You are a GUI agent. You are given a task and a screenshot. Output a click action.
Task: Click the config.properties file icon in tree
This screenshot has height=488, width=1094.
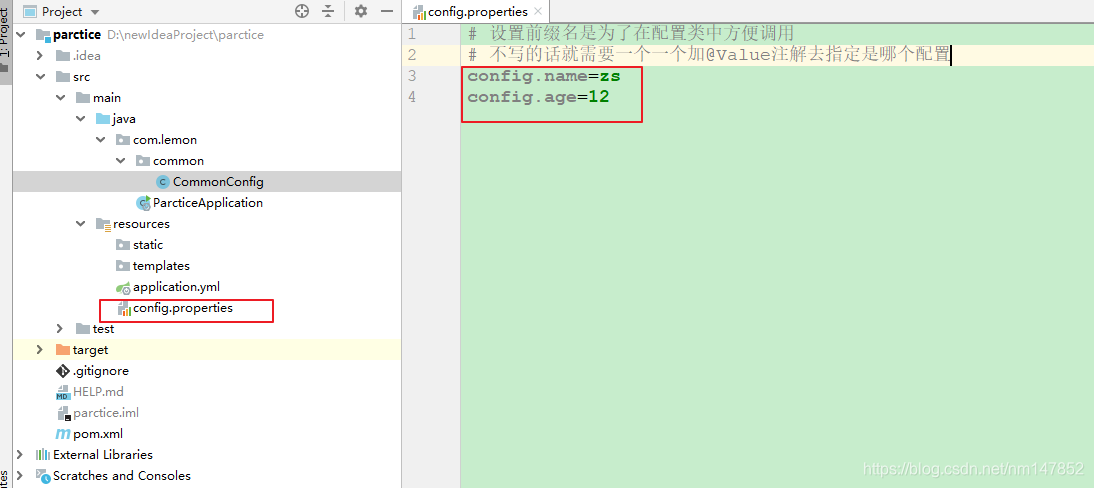123,308
